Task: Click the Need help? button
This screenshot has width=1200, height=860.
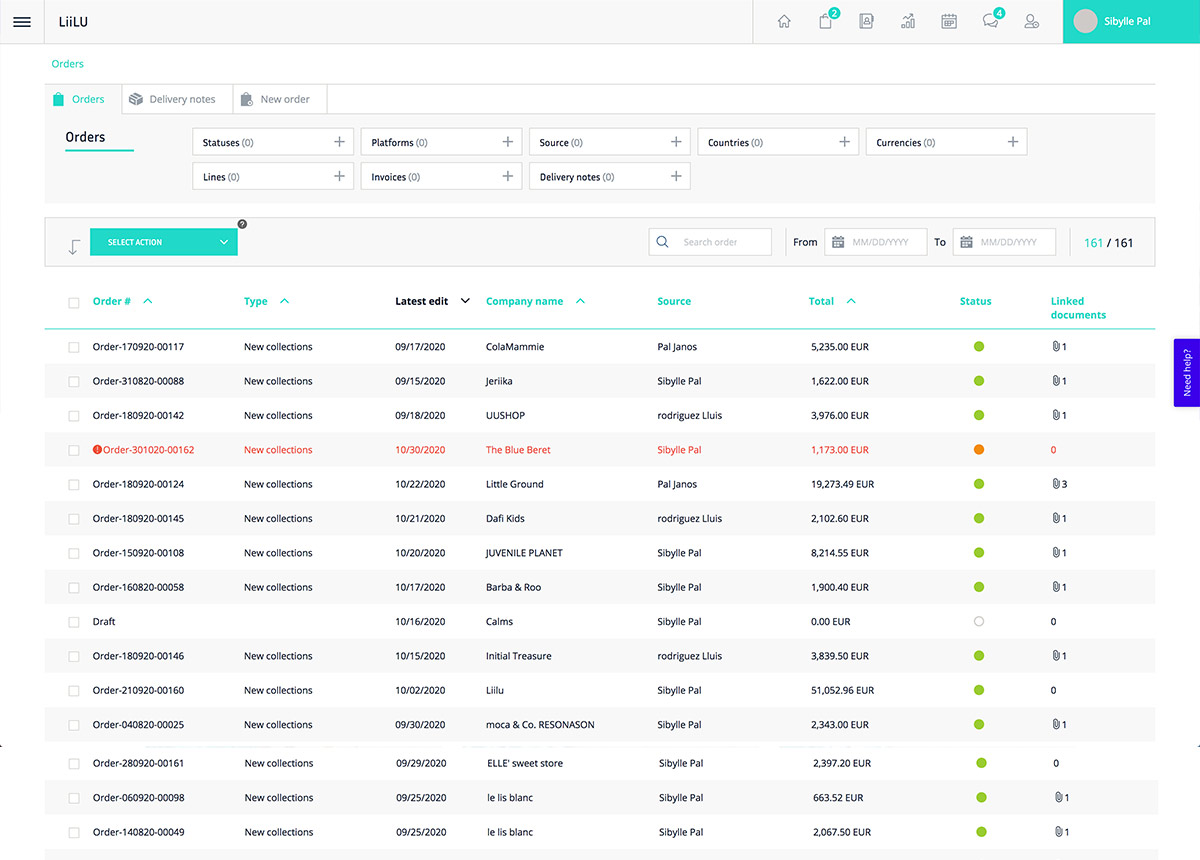Action: (x=1187, y=372)
